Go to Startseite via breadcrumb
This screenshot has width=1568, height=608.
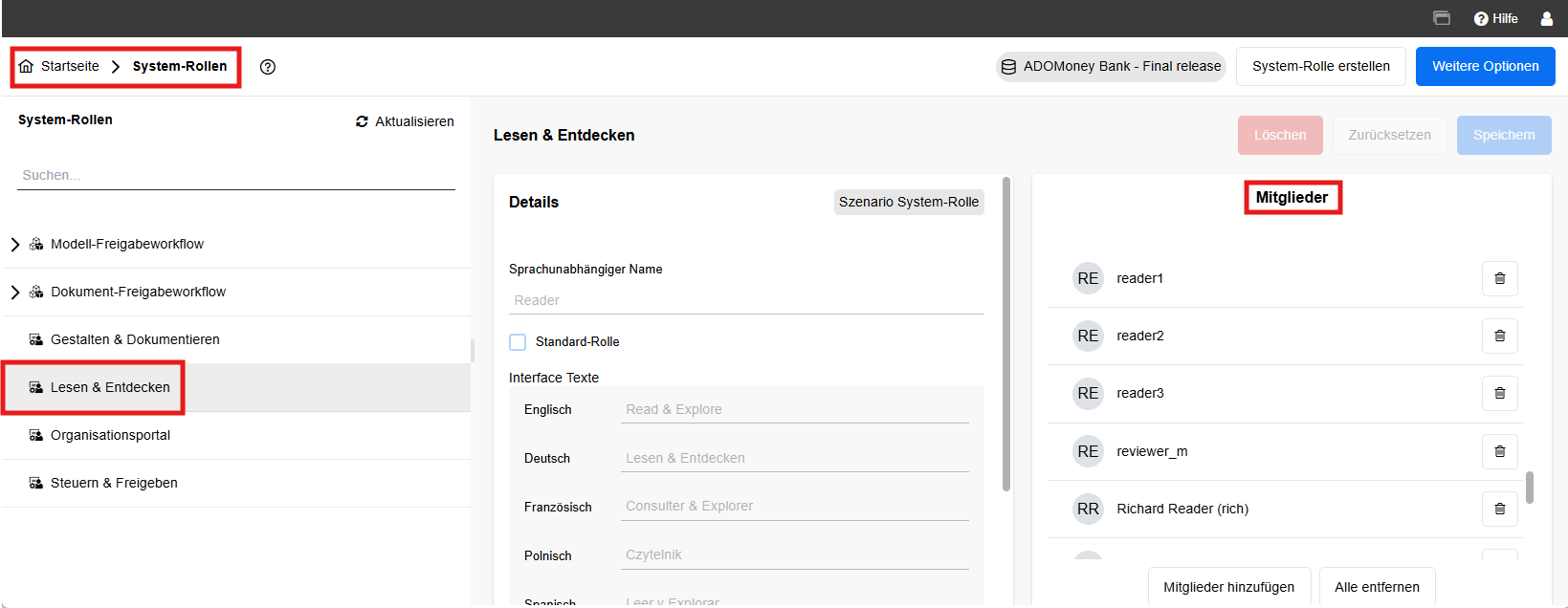[x=69, y=66]
